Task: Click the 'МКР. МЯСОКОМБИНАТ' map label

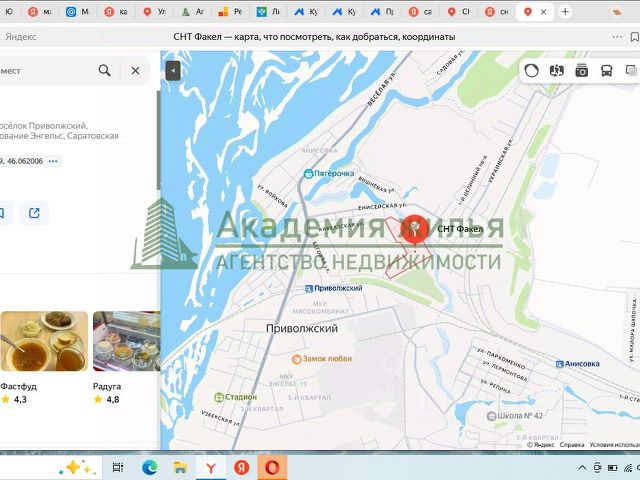Action: (320, 307)
